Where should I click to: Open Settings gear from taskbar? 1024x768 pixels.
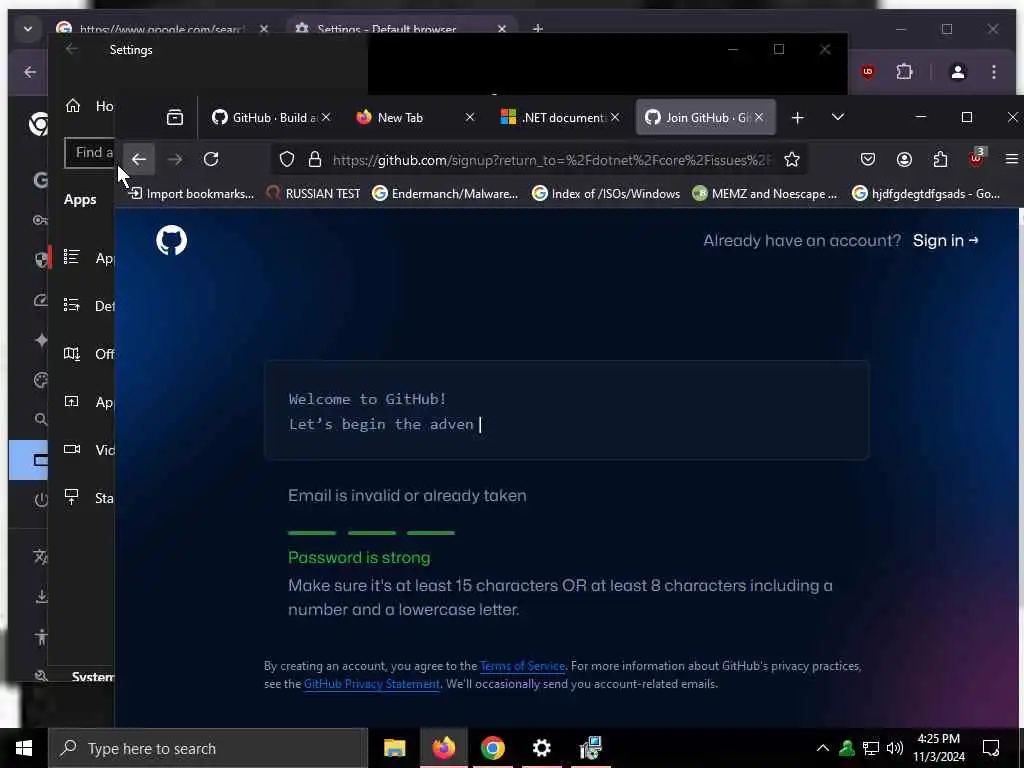[x=541, y=748]
